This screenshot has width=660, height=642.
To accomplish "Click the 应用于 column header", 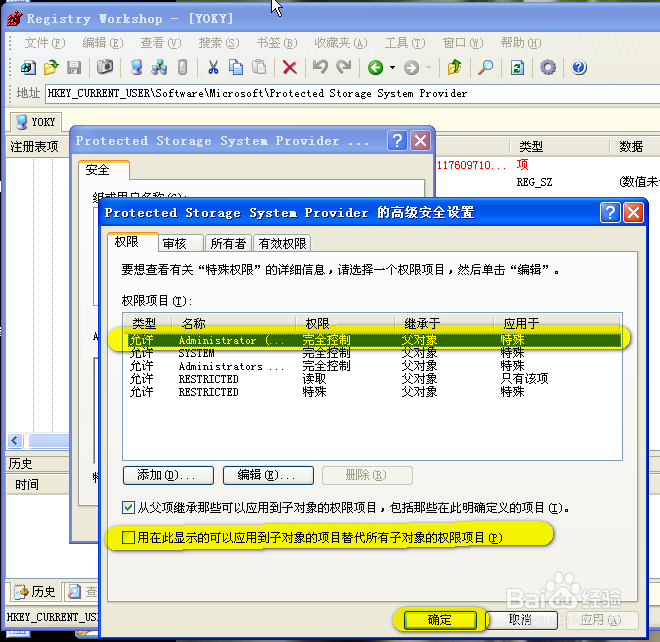I will (x=556, y=323).
